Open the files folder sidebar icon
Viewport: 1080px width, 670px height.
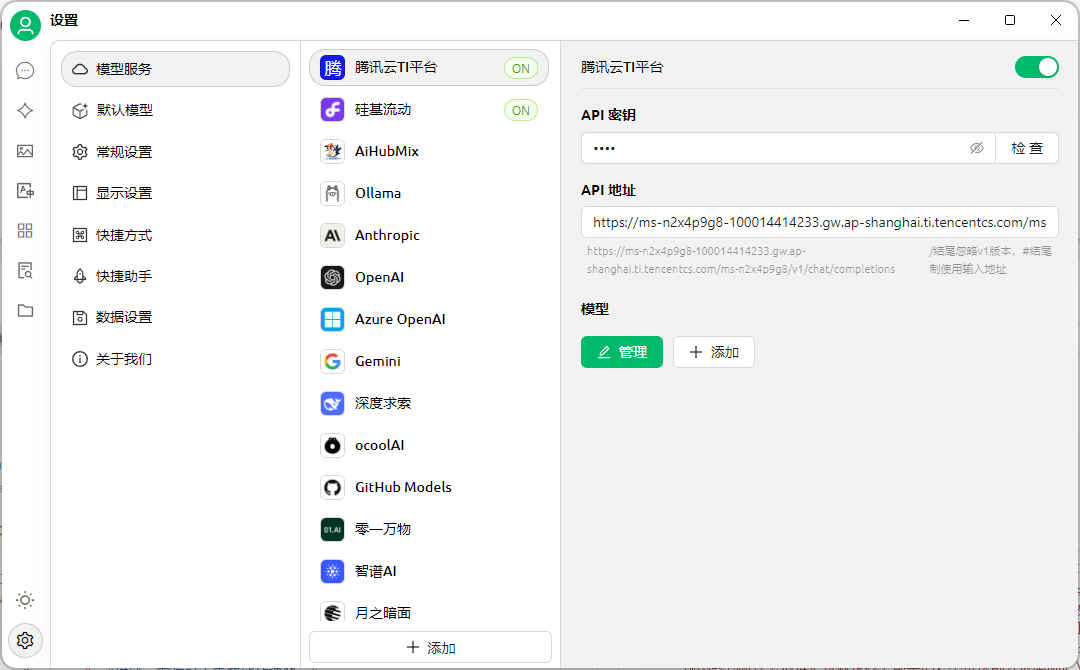(25, 311)
